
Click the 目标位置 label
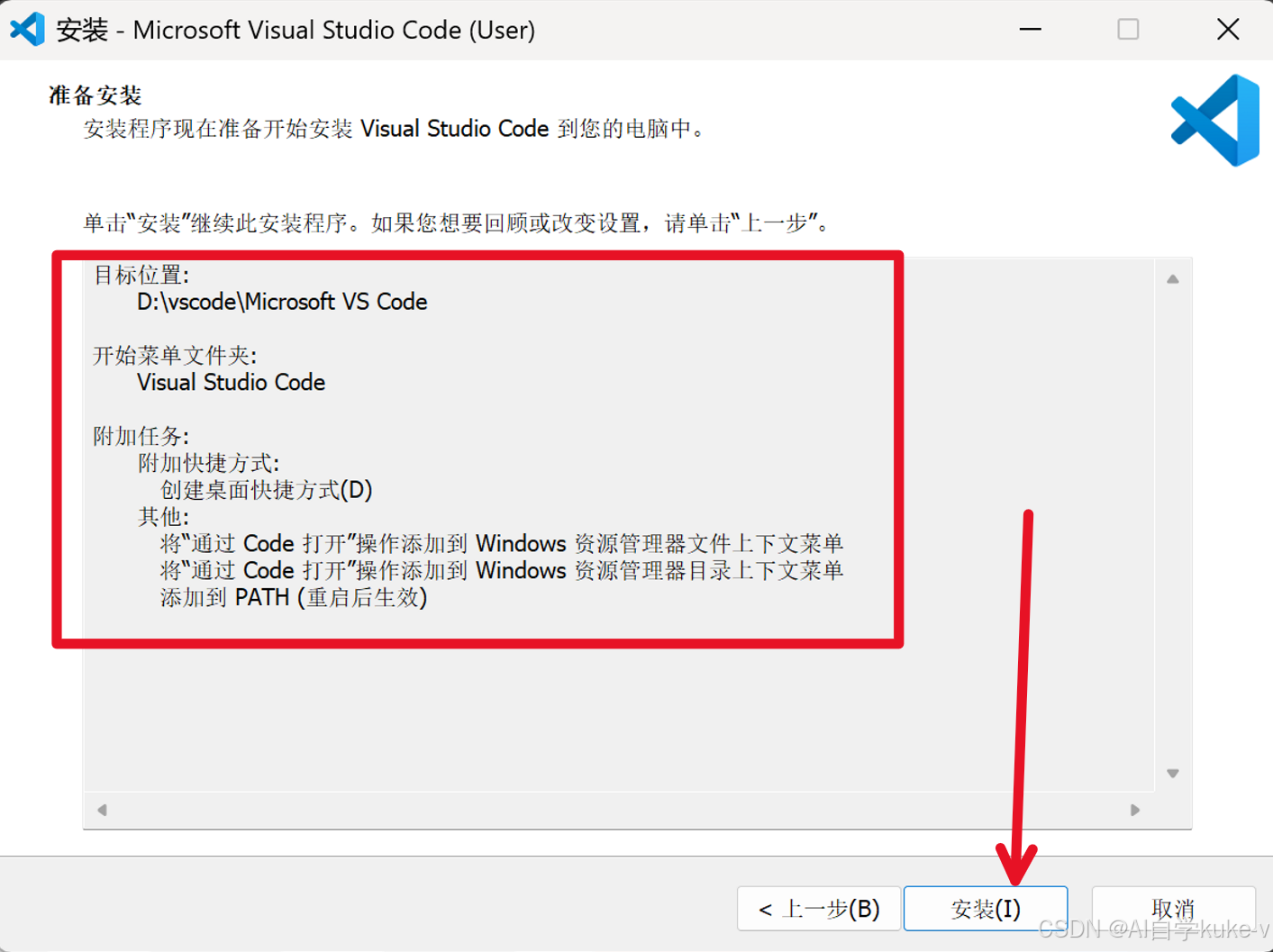click(141, 275)
